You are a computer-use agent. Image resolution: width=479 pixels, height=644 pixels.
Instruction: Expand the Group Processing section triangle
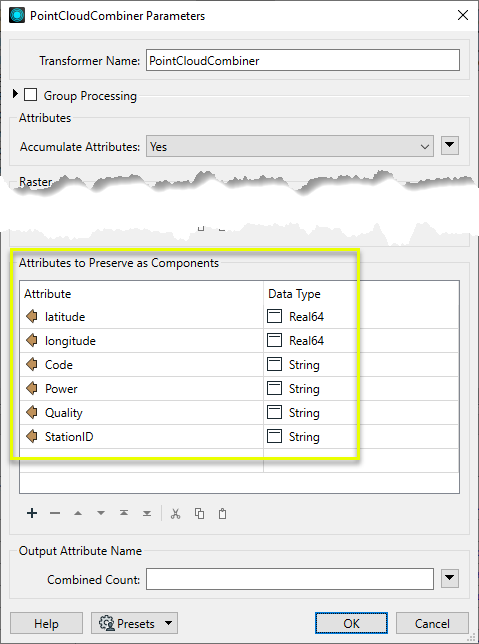tap(15, 94)
